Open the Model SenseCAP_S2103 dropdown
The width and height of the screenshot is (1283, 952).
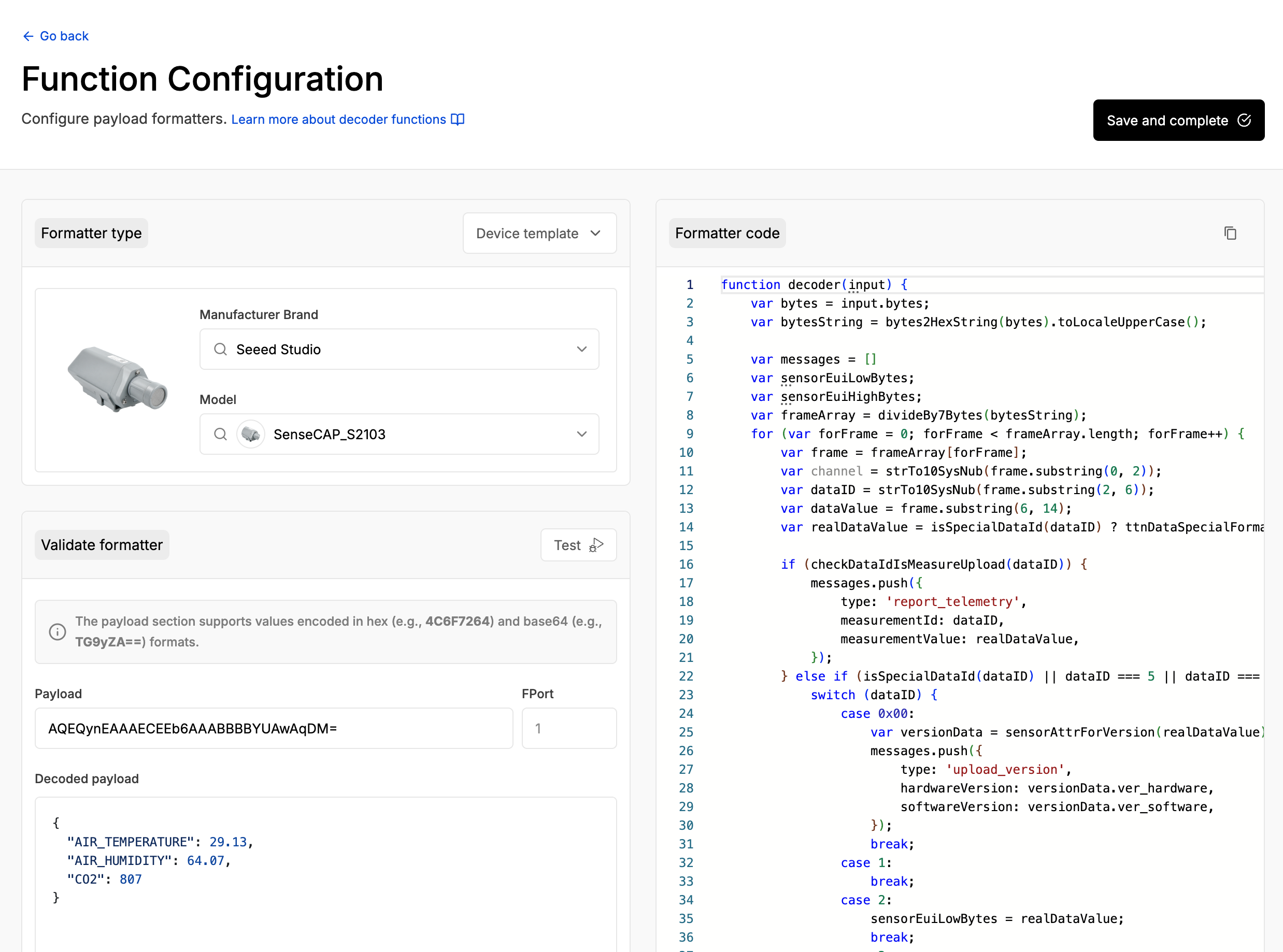click(x=399, y=434)
